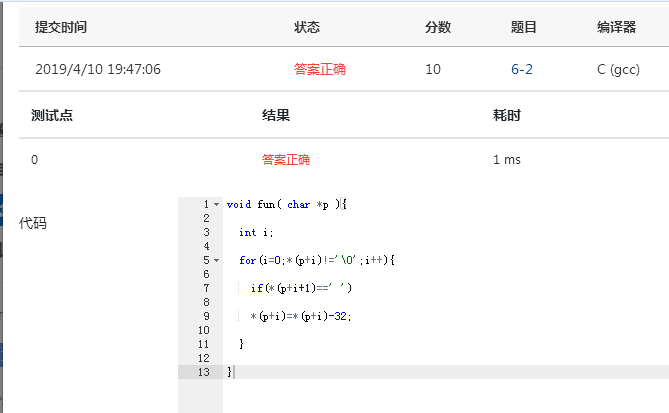Click the 耗时 column header

click(x=506, y=115)
